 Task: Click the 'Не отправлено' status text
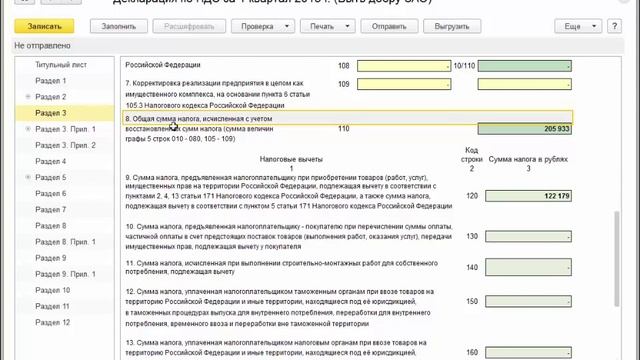click(x=42, y=46)
